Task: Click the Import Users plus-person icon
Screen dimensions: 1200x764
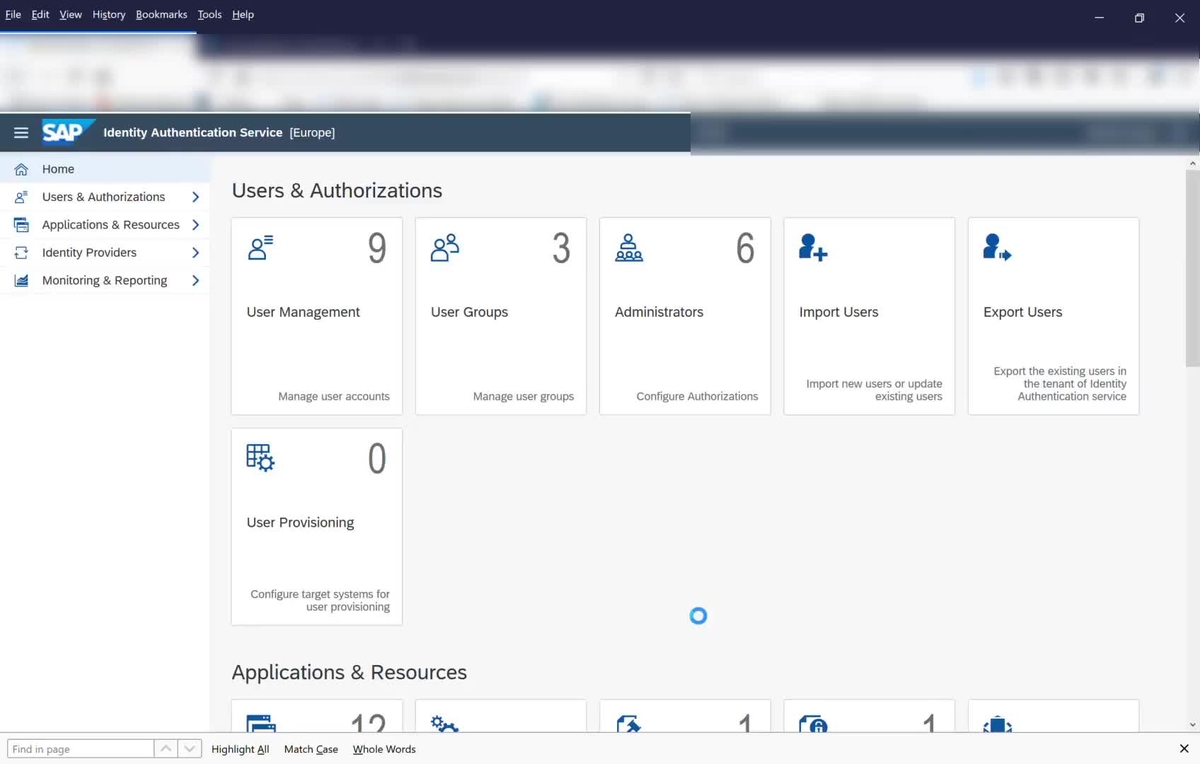Action: (813, 248)
